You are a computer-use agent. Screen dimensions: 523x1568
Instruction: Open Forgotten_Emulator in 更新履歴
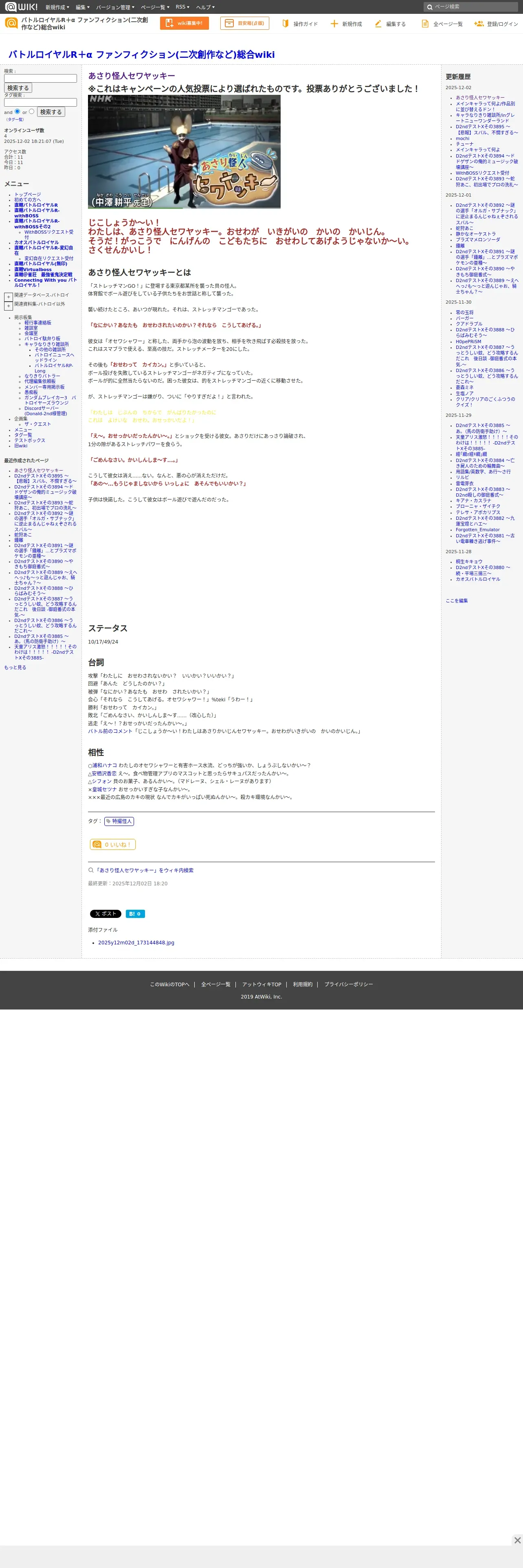[x=478, y=530]
